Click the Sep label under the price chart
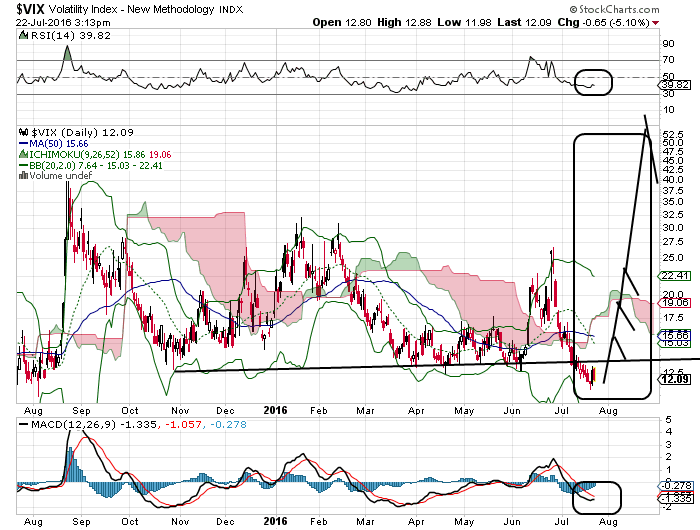 [81, 410]
